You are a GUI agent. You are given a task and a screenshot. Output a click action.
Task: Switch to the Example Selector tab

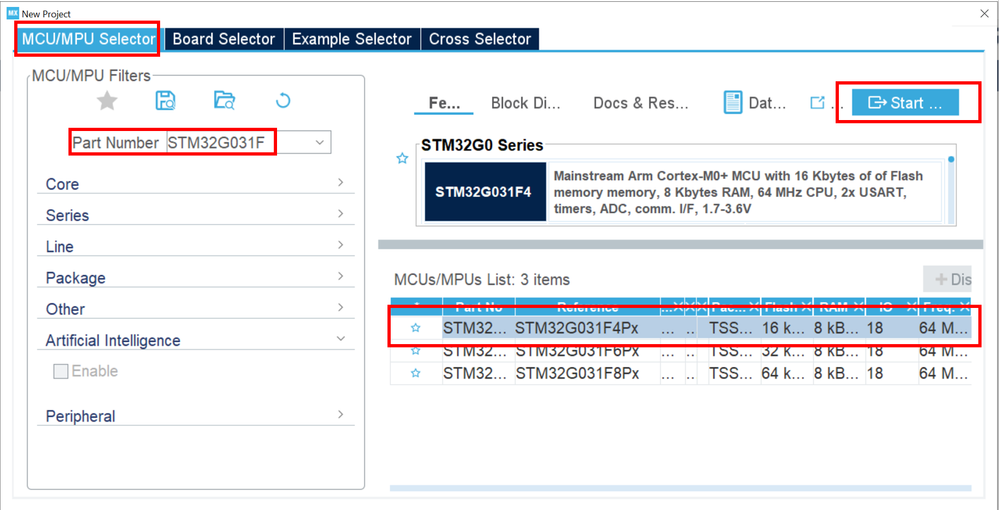point(352,39)
